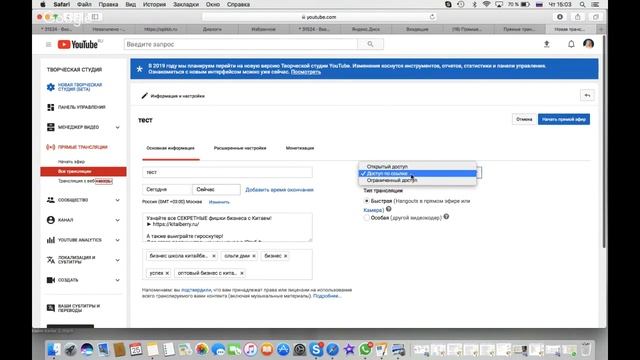The height and width of the screenshot is (360, 640).
Task: Switch to Расширенные настройки tab
Action: click(240, 148)
